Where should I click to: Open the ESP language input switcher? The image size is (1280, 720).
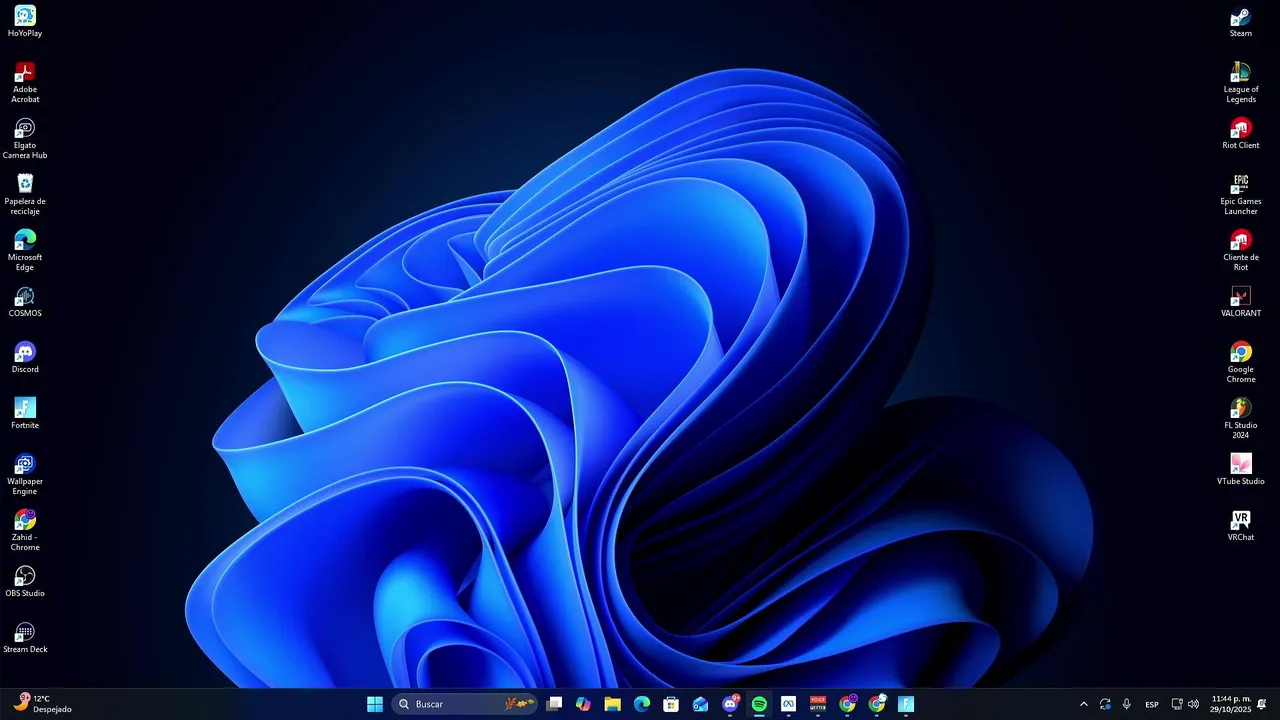click(1152, 704)
